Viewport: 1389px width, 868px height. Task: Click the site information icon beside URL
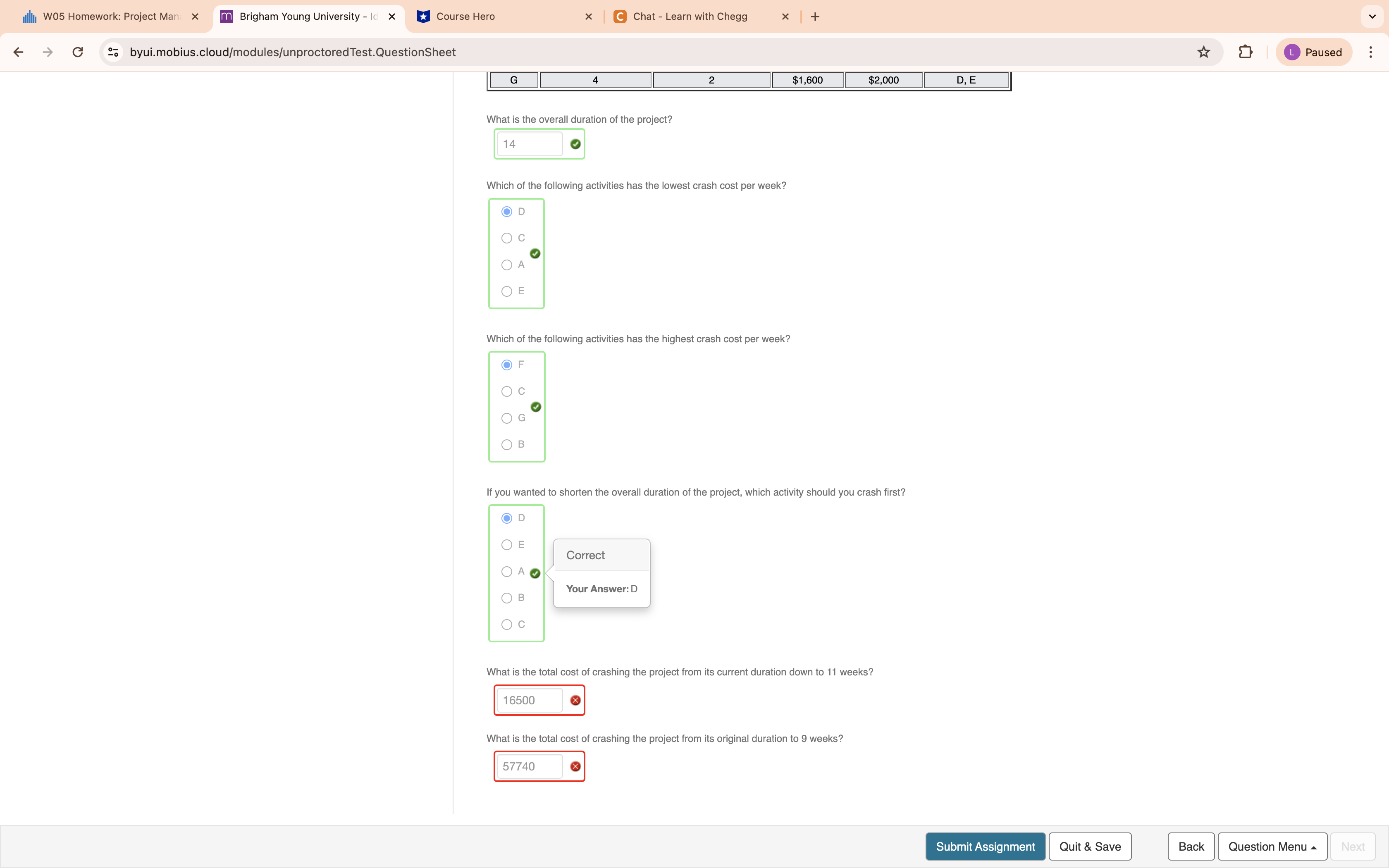coord(114,52)
